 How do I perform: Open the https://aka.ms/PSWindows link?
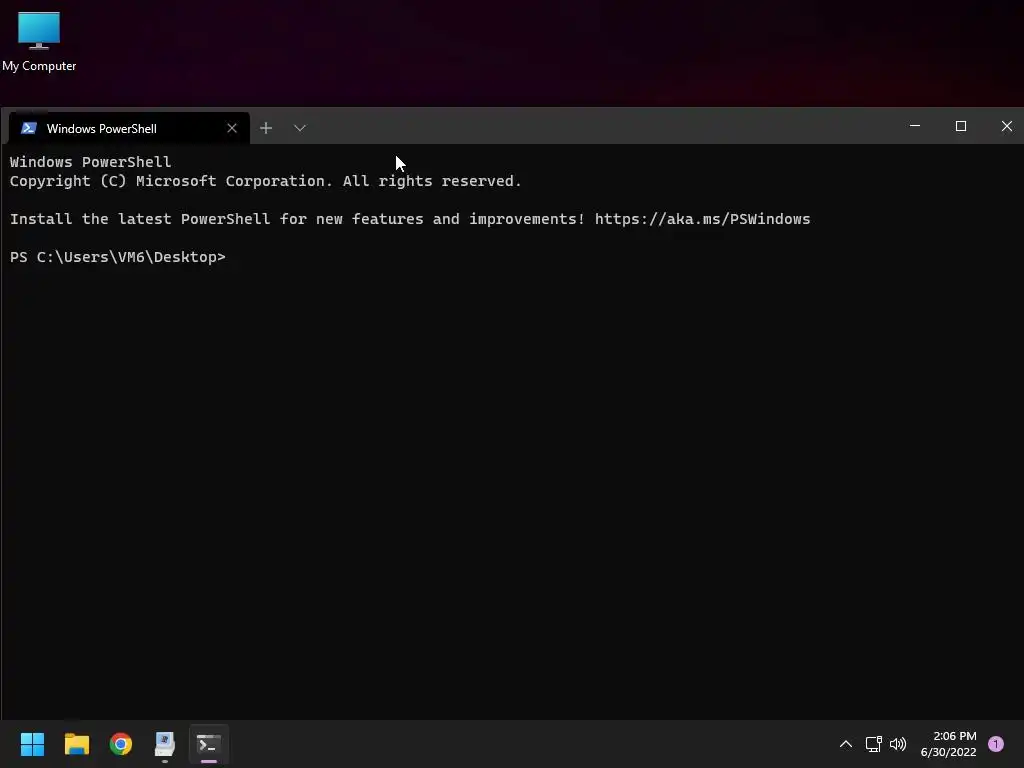point(702,219)
